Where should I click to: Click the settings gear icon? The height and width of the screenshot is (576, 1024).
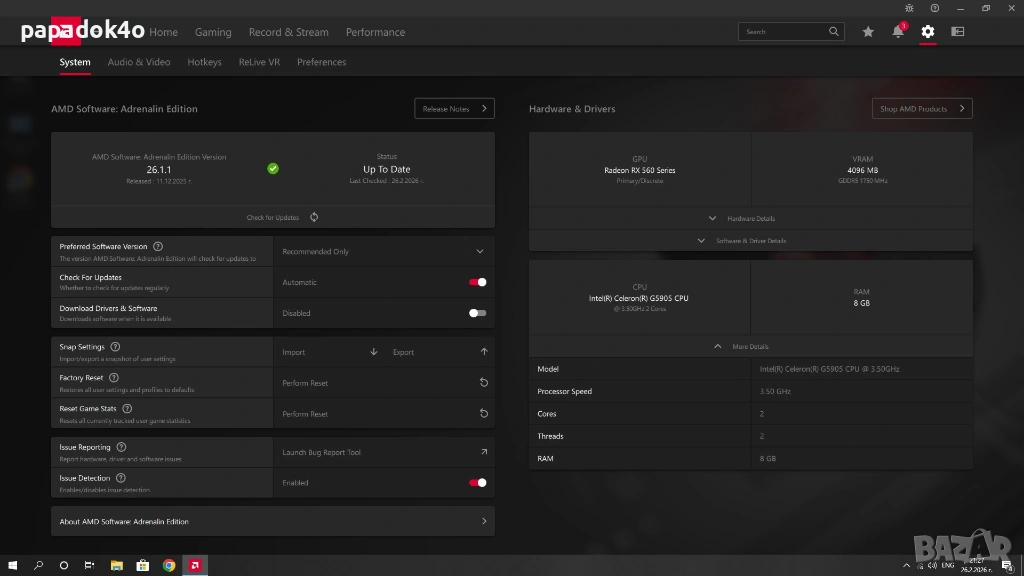928,32
